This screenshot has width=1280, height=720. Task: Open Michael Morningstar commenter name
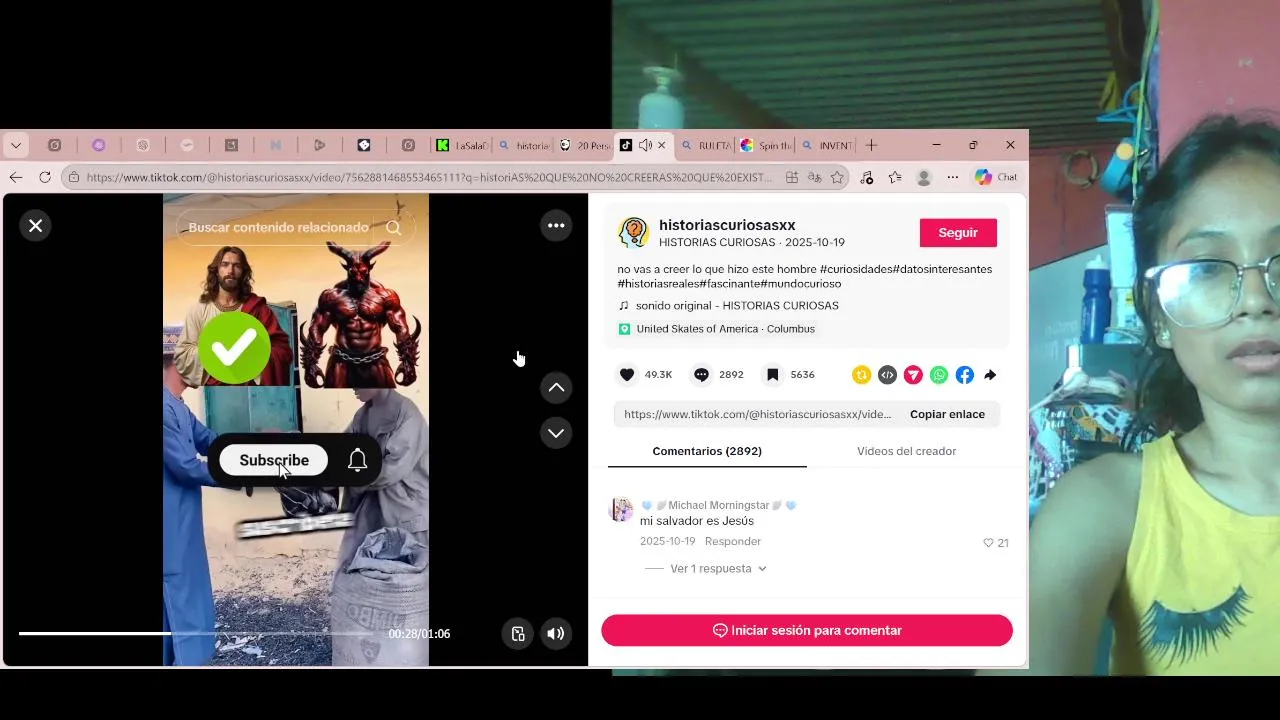[719, 505]
